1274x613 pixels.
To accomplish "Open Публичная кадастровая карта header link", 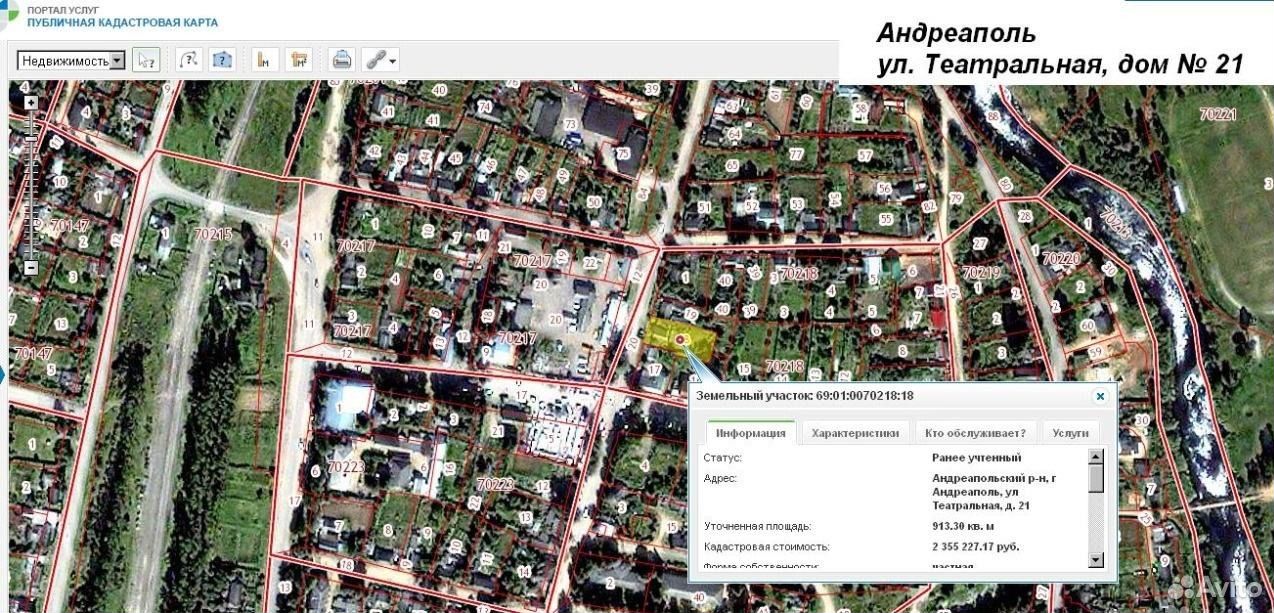I will [x=122, y=22].
